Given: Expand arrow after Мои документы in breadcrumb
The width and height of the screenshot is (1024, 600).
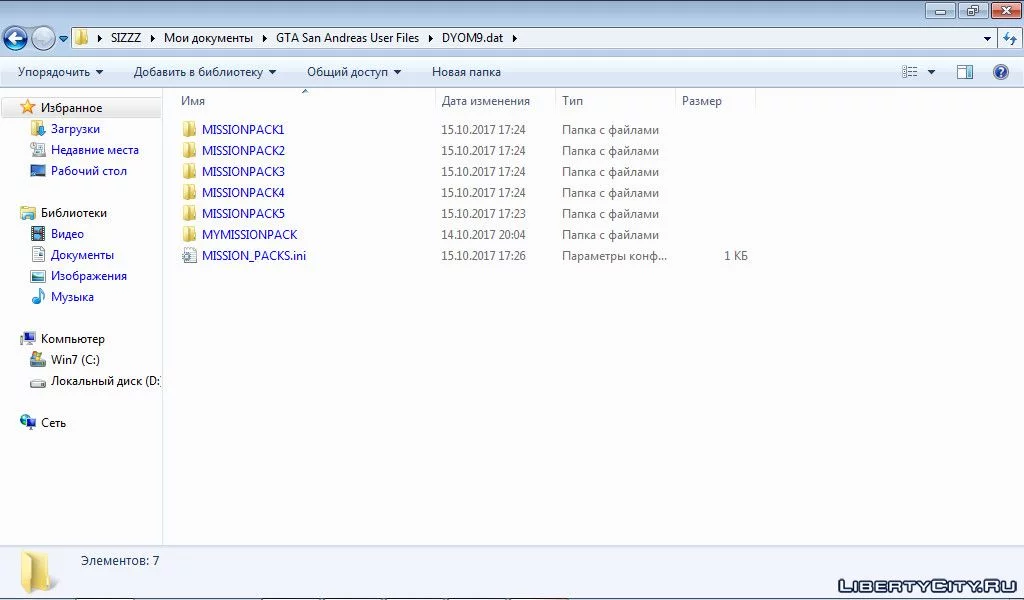Looking at the screenshot, I should [x=264, y=39].
